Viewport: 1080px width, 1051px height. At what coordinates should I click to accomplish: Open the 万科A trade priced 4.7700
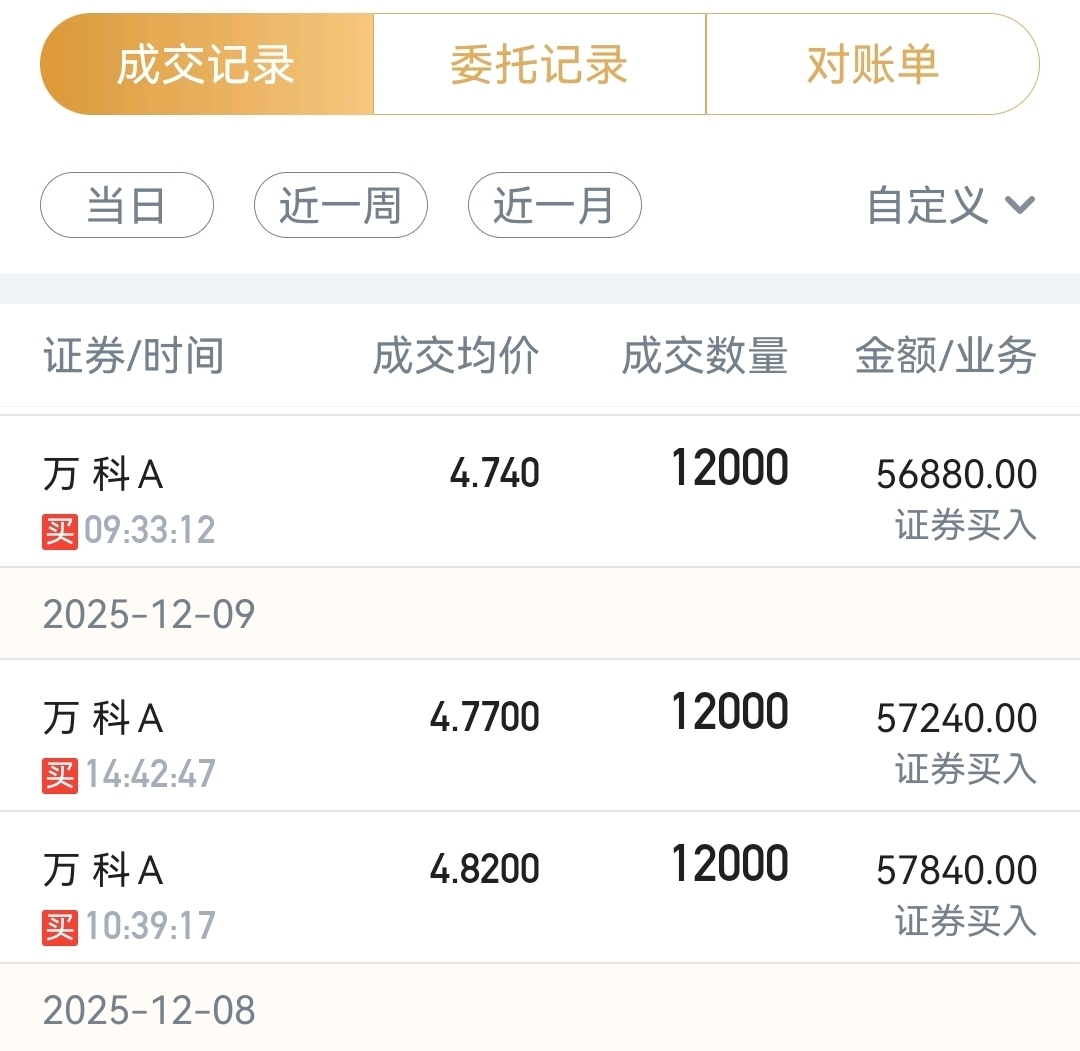(x=540, y=736)
